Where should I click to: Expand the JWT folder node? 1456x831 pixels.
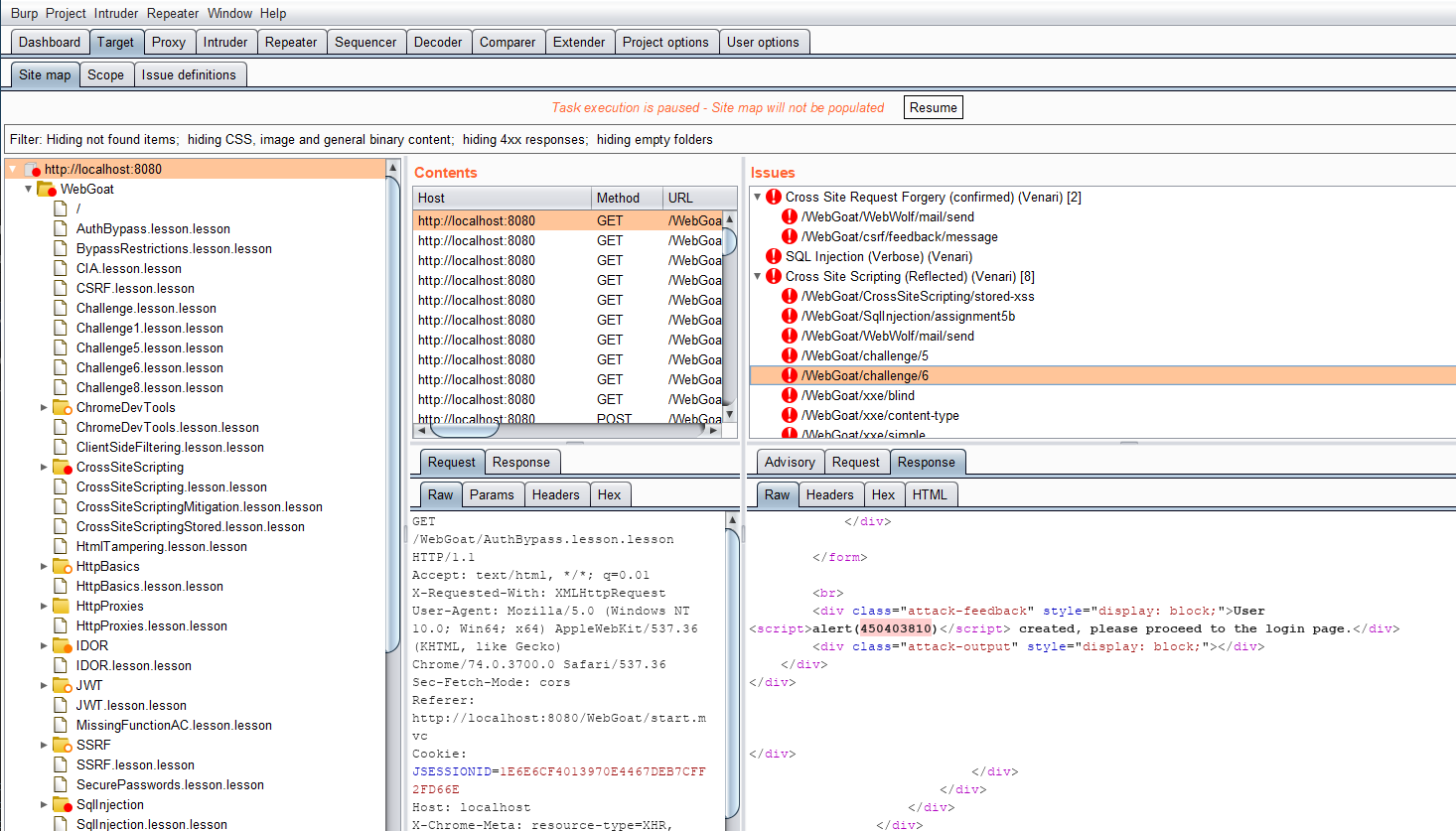pos(44,685)
